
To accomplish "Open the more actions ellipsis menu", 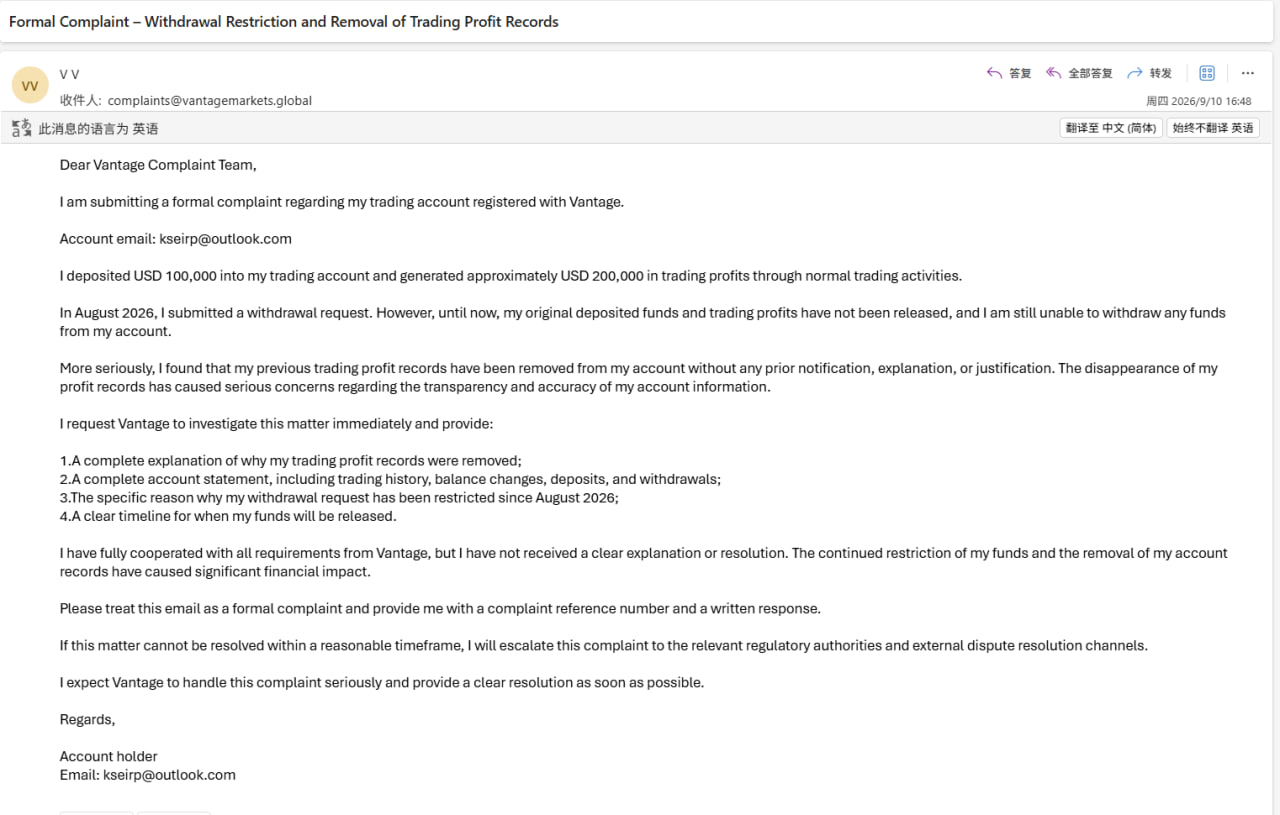I will click(x=1248, y=73).
